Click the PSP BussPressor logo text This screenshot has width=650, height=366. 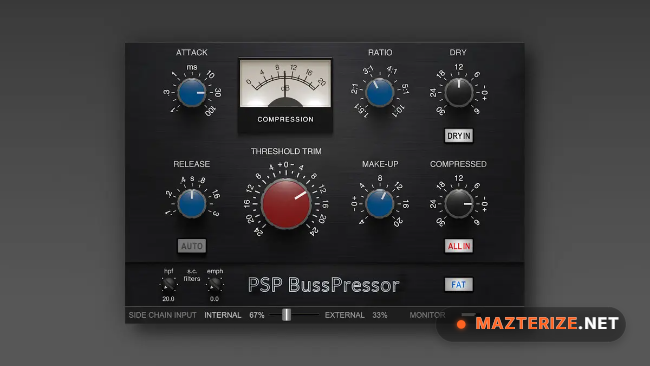click(323, 285)
